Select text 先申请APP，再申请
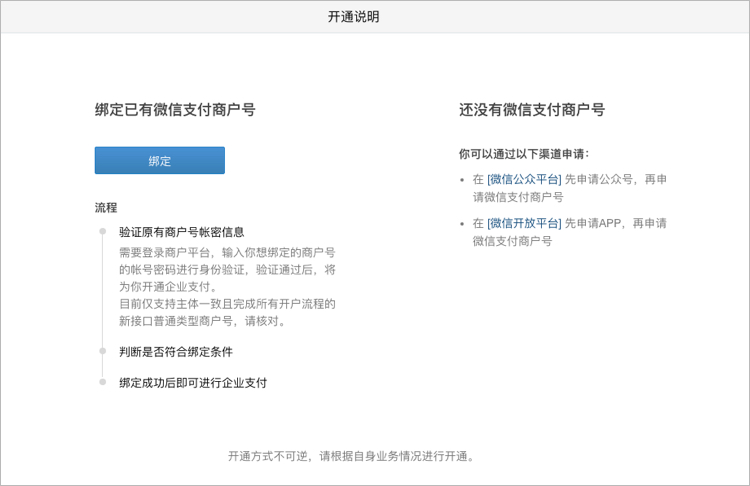This screenshot has height=486, width=750. pyautogui.click(x=616, y=223)
